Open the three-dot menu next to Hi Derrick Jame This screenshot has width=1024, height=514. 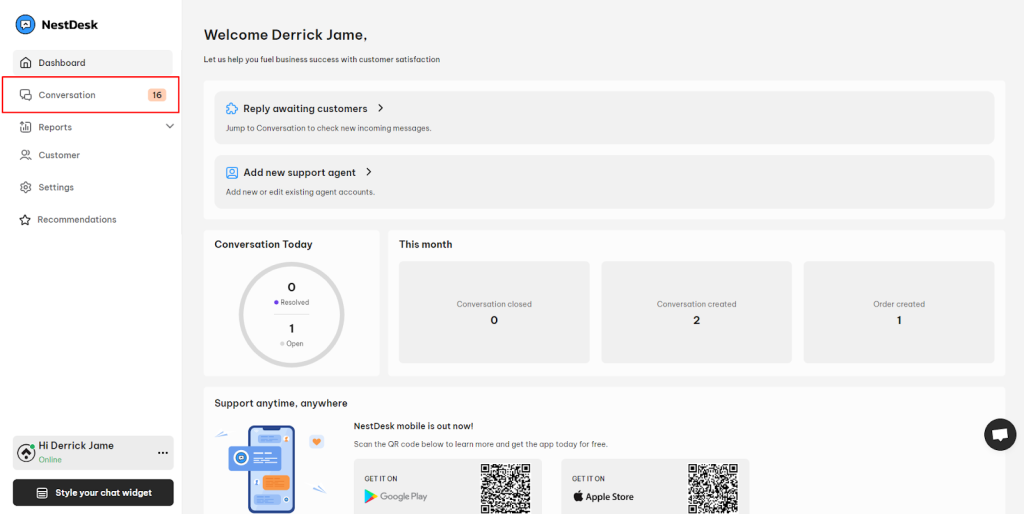163,453
